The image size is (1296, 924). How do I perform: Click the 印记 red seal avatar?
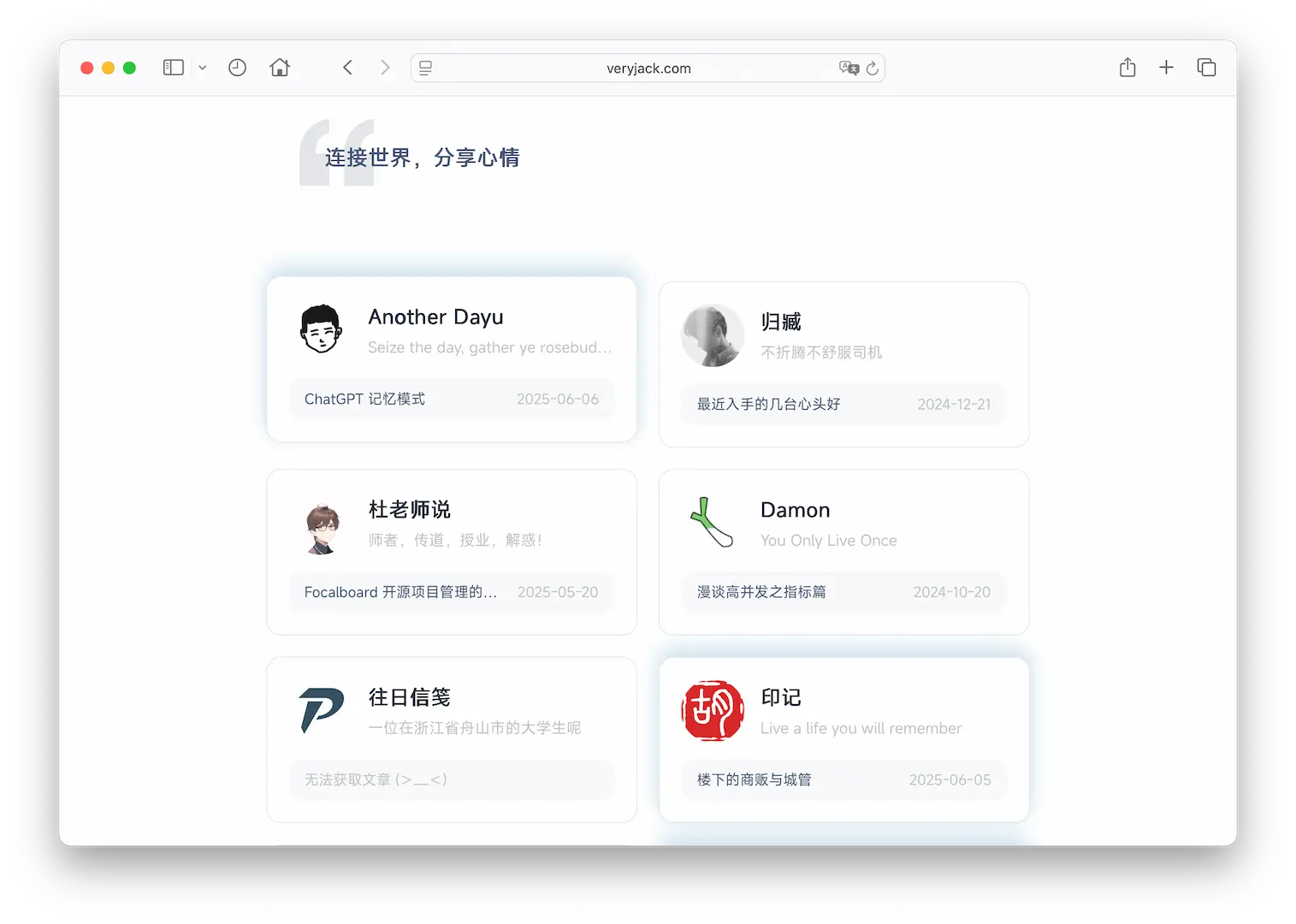[713, 710]
